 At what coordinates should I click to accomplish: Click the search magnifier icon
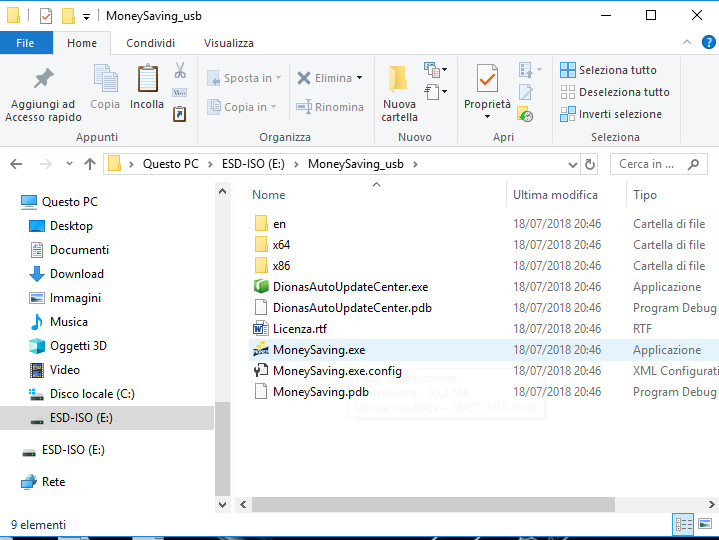tap(693, 164)
